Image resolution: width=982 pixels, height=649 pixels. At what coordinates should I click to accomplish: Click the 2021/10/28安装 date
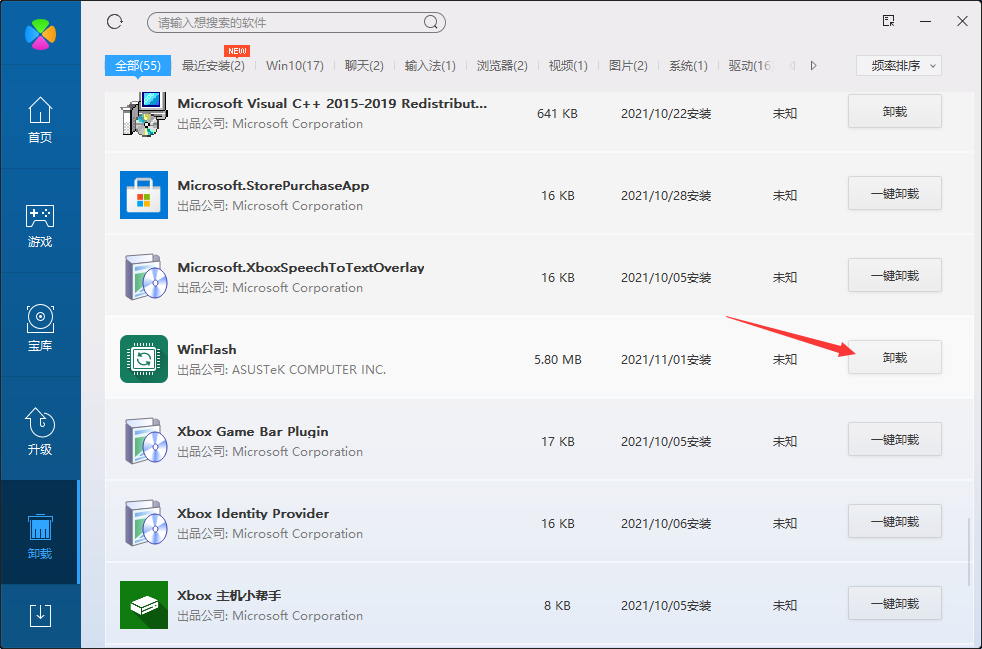666,195
